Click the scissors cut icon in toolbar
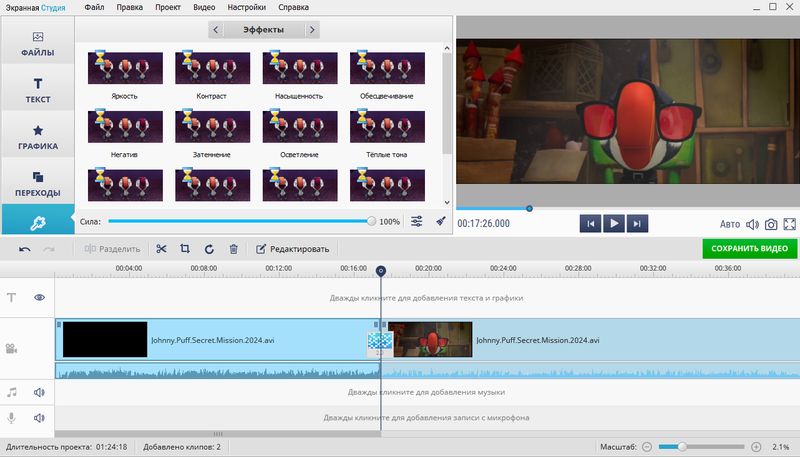 pyautogui.click(x=161, y=249)
